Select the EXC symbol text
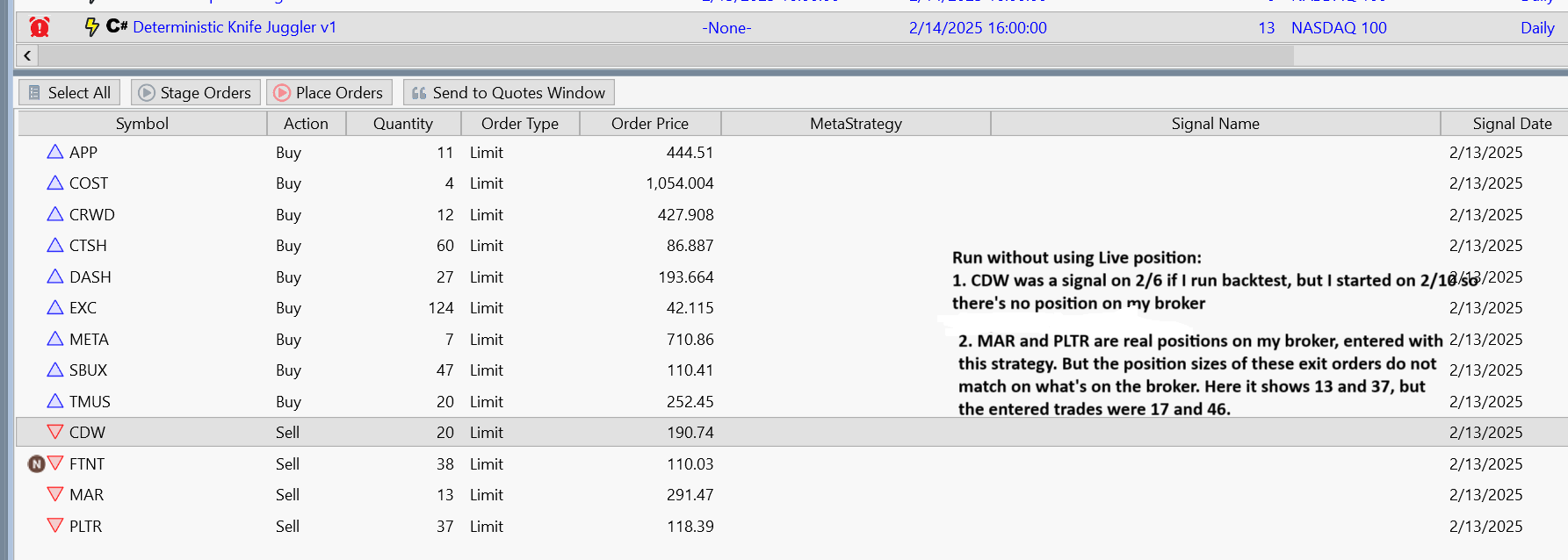This screenshot has height=560, width=1568. click(83, 308)
